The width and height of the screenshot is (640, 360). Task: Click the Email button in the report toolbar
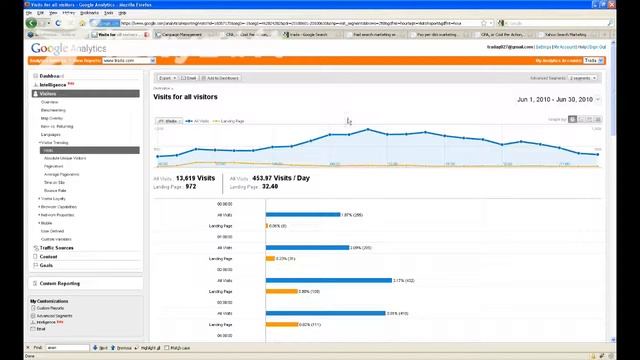pos(188,78)
